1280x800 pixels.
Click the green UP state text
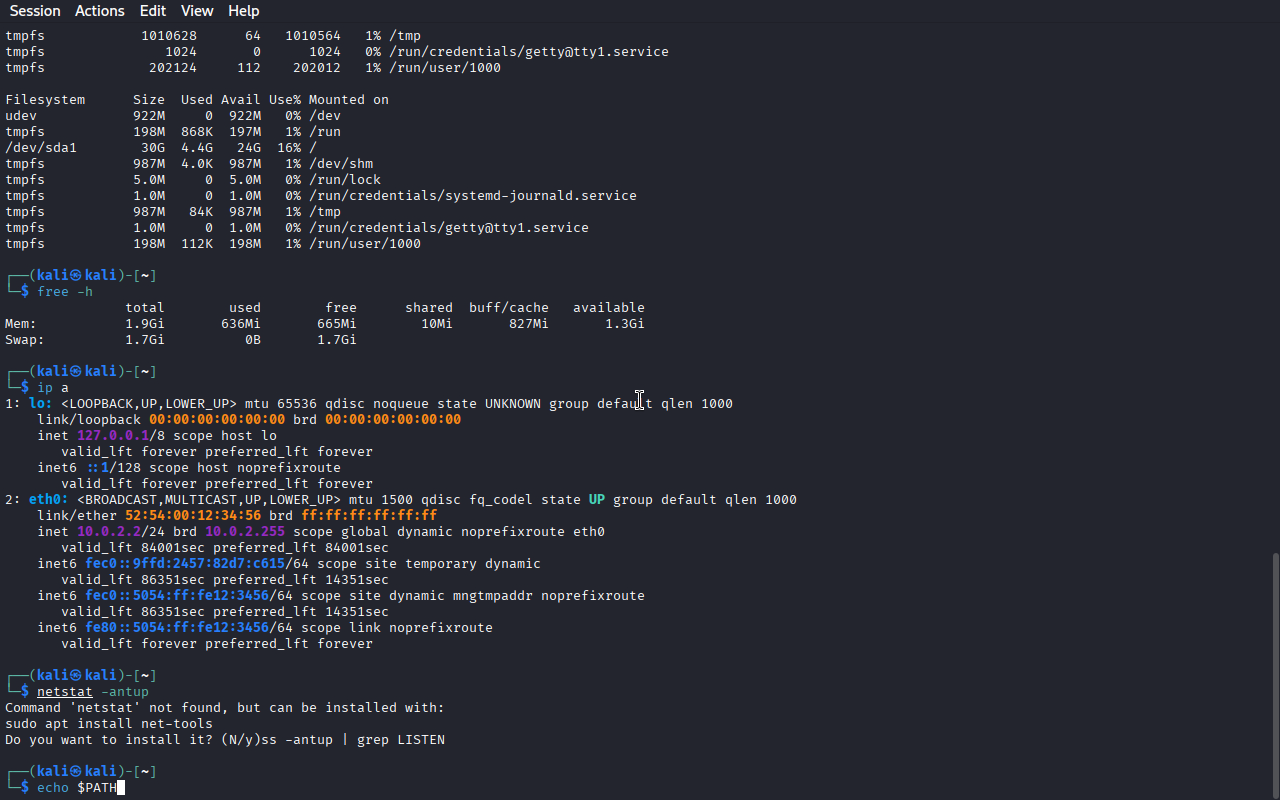[597, 500]
